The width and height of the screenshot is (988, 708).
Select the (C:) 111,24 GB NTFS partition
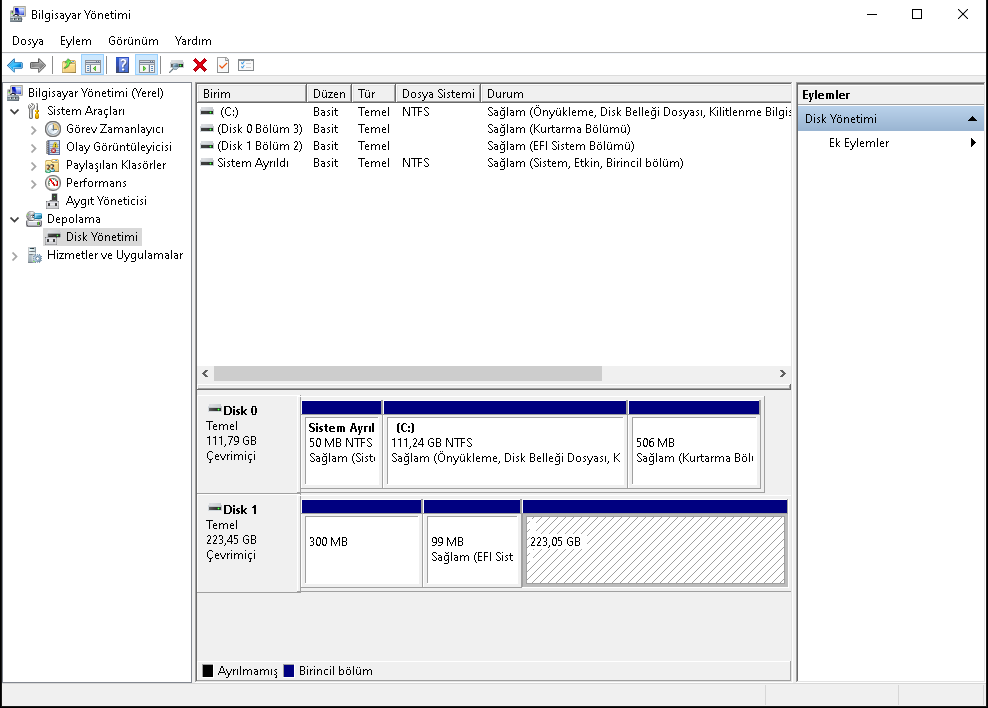505,444
